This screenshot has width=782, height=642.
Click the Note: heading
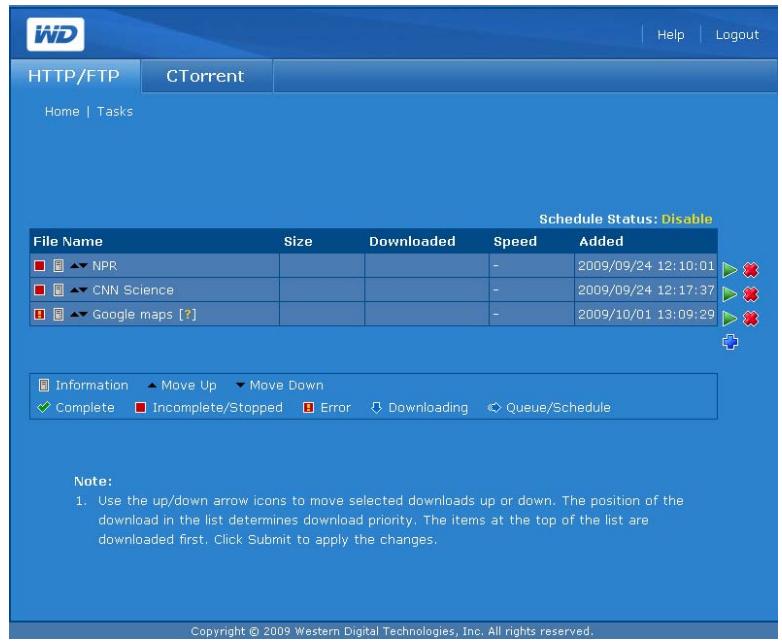(93, 481)
